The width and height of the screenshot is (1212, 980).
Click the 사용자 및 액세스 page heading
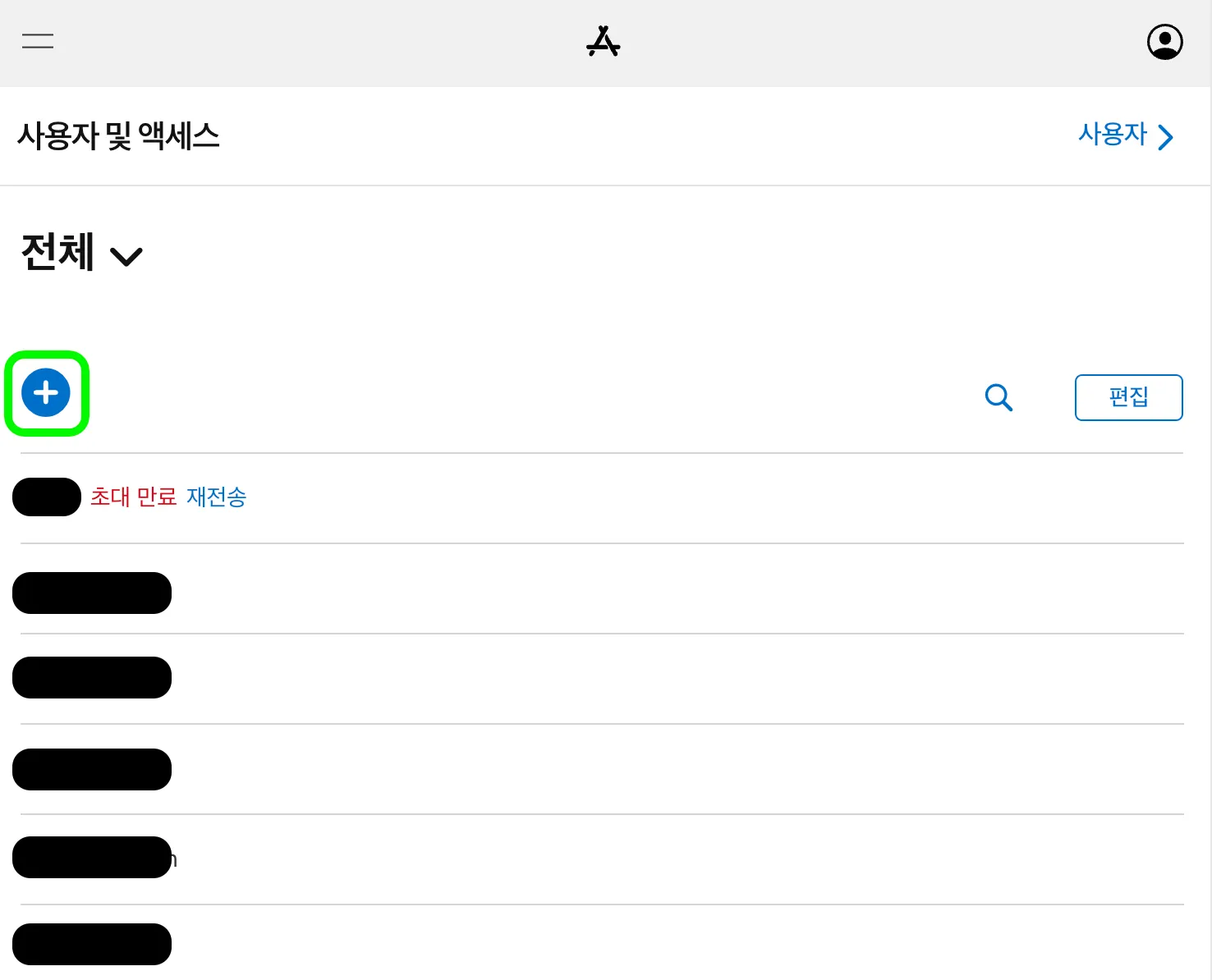[118, 136]
